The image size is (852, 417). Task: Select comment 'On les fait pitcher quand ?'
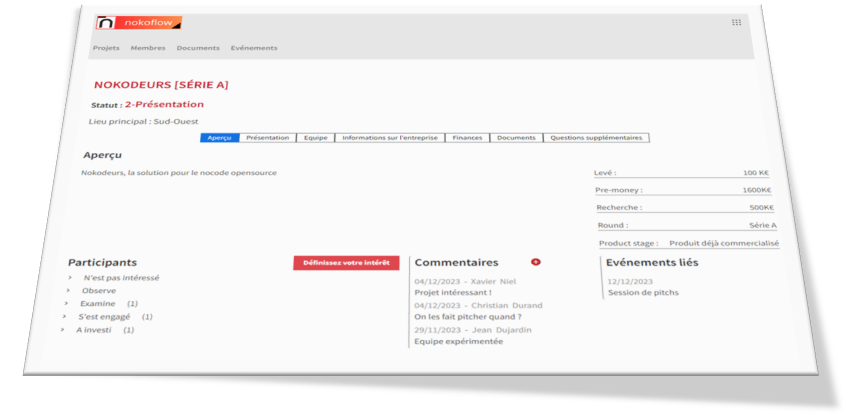click(x=468, y=317)
